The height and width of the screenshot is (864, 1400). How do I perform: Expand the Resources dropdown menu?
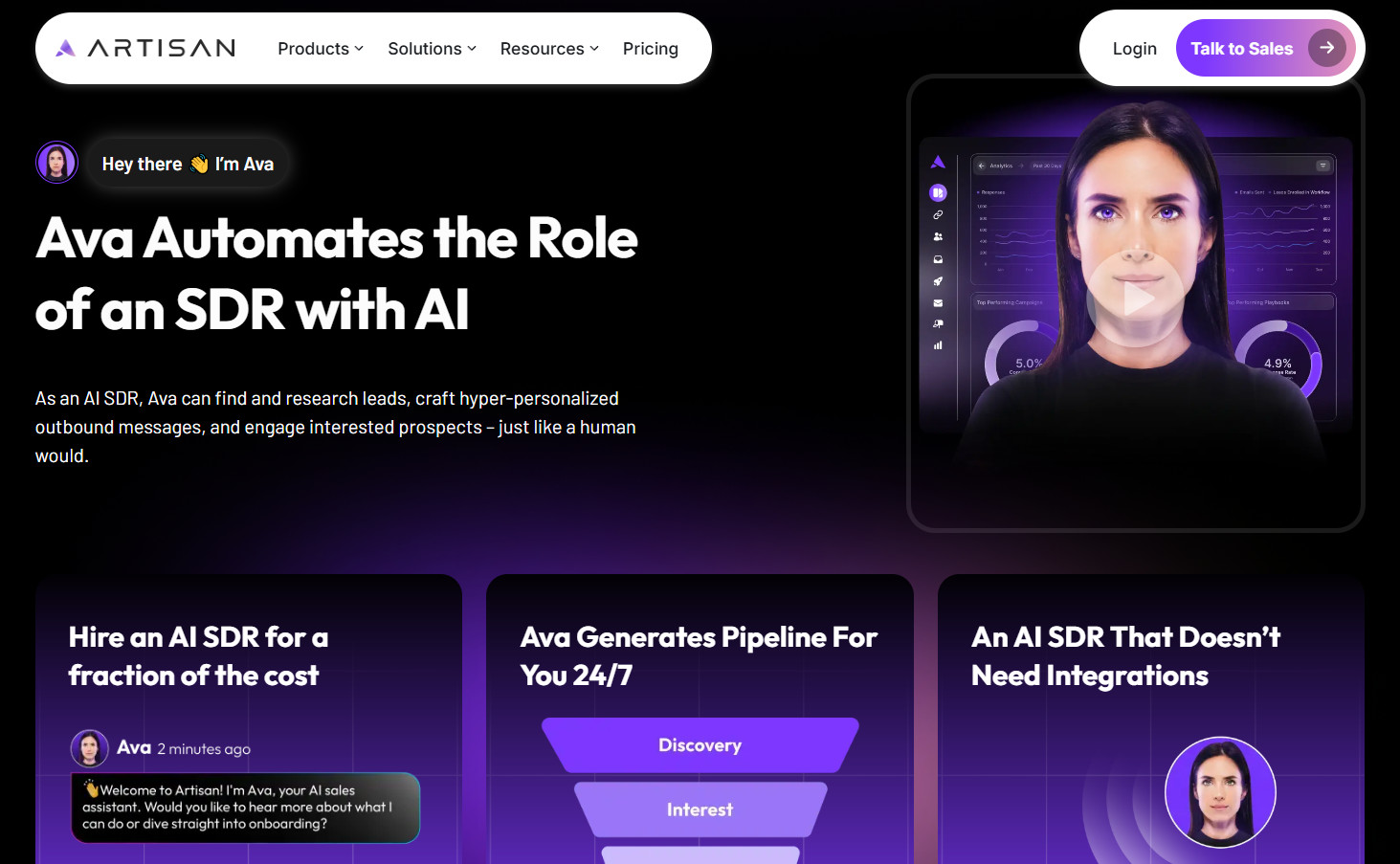[549, 49]
